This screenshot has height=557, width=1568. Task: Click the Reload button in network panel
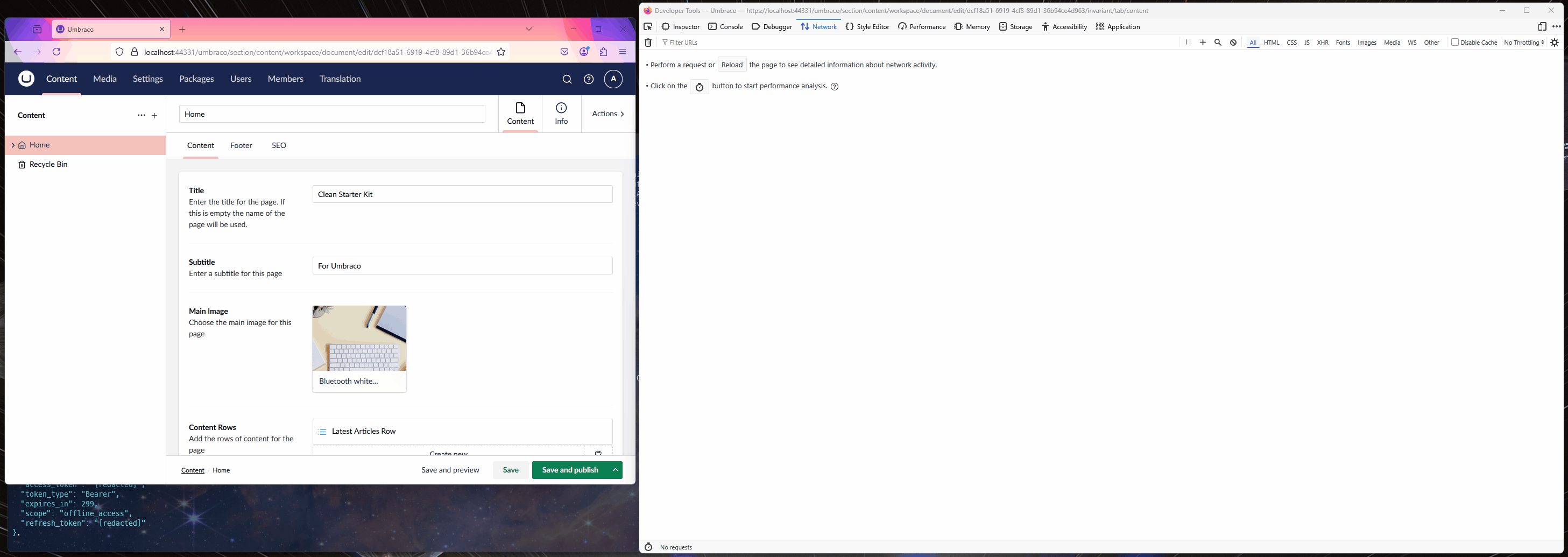732,65
